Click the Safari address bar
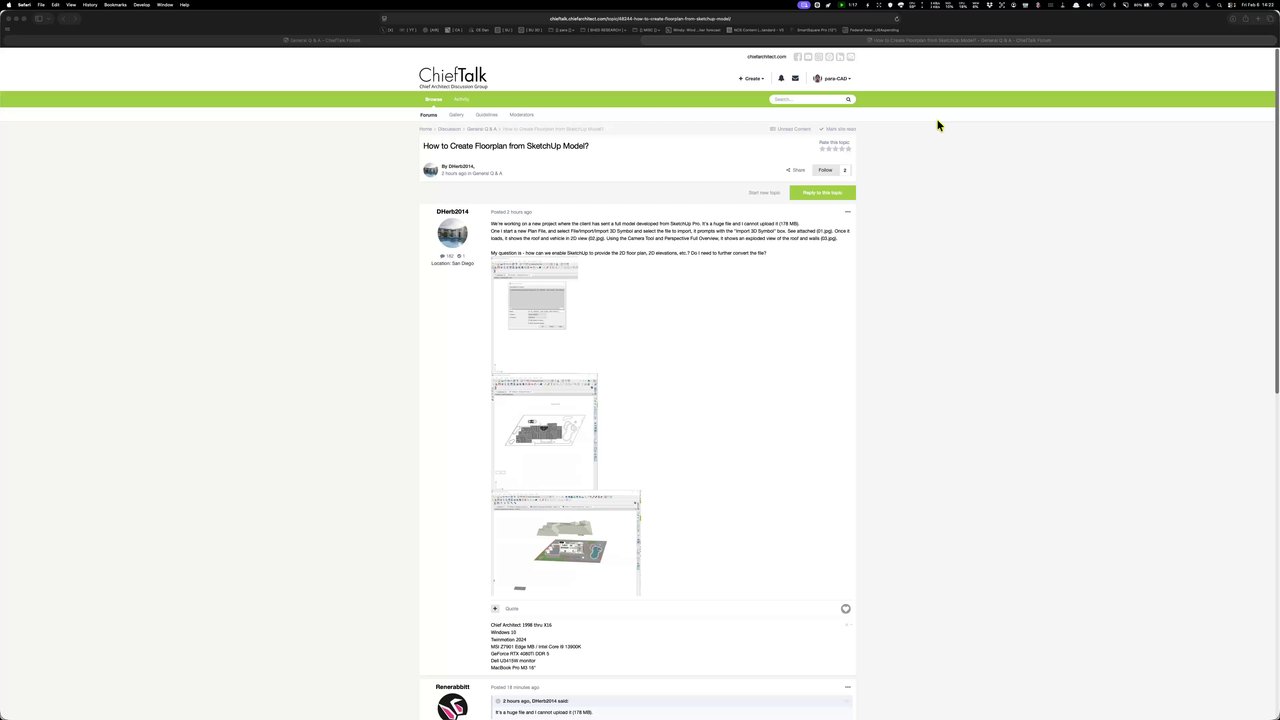 [x=640, y=18]
